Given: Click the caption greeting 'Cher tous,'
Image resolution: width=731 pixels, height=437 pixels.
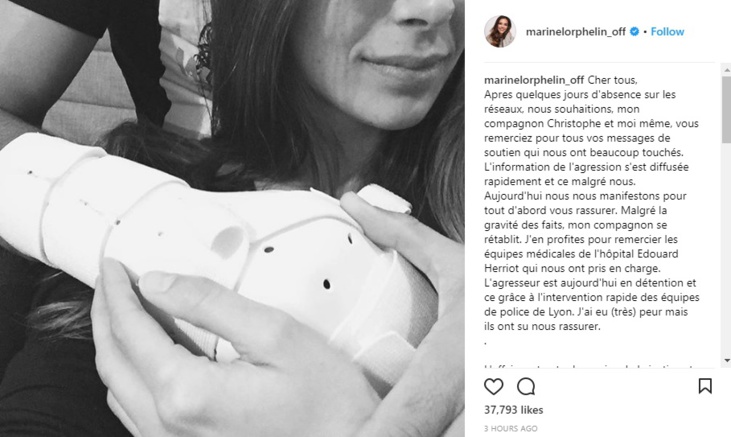Looking at the screenshot, I should [x=612, y=80].
